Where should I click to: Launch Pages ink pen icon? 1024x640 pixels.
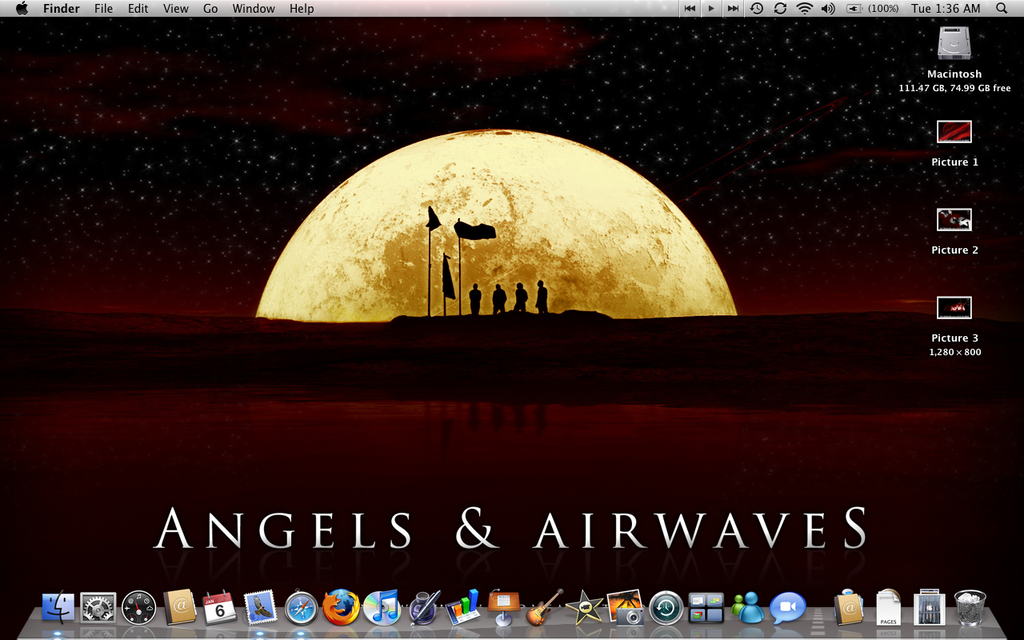tap(423, 607)
